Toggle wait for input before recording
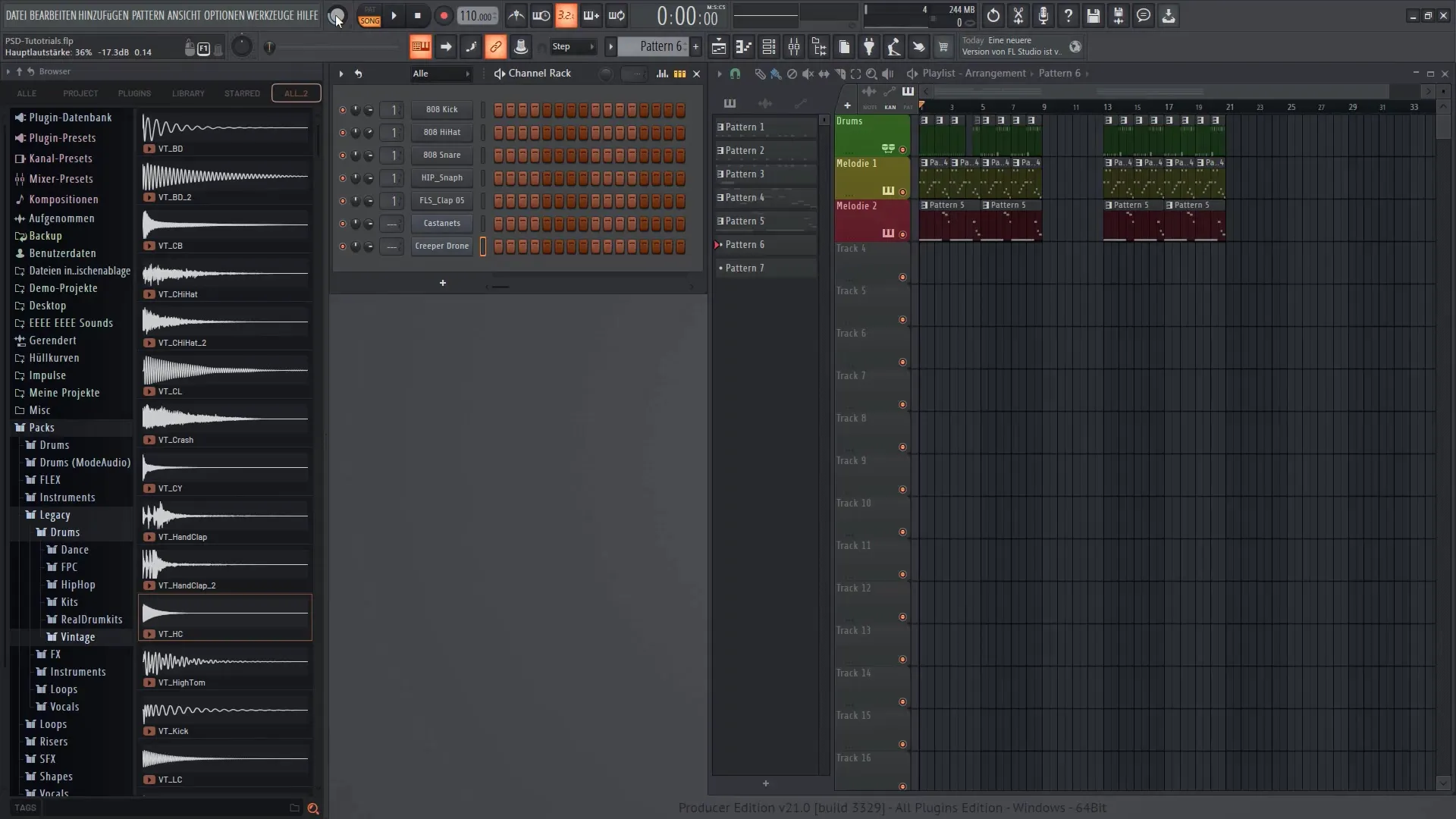The image size is (1456, 819). [x=541, y=16]
